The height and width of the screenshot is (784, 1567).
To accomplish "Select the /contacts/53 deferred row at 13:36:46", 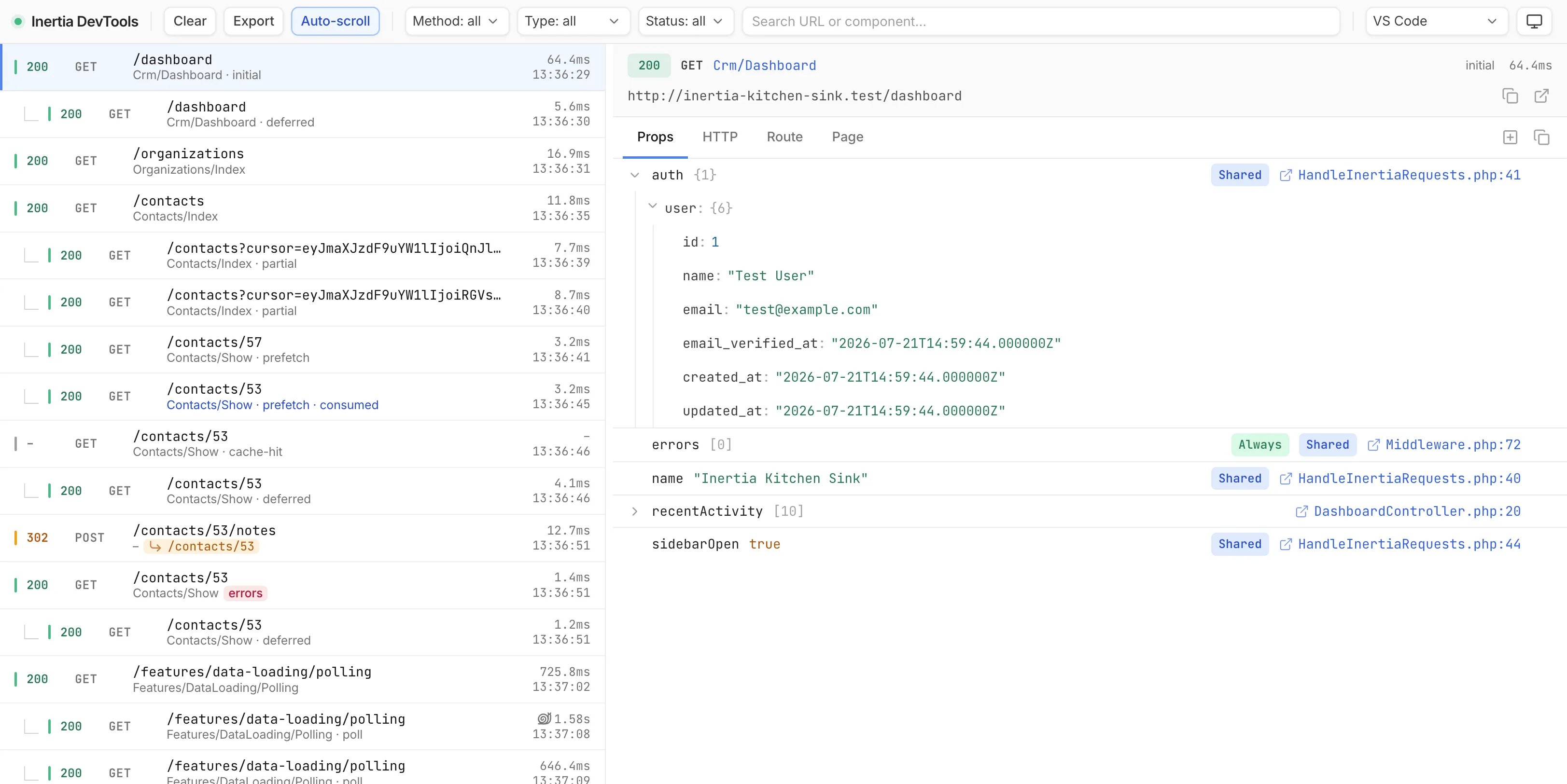I will [x=302, y=491].
